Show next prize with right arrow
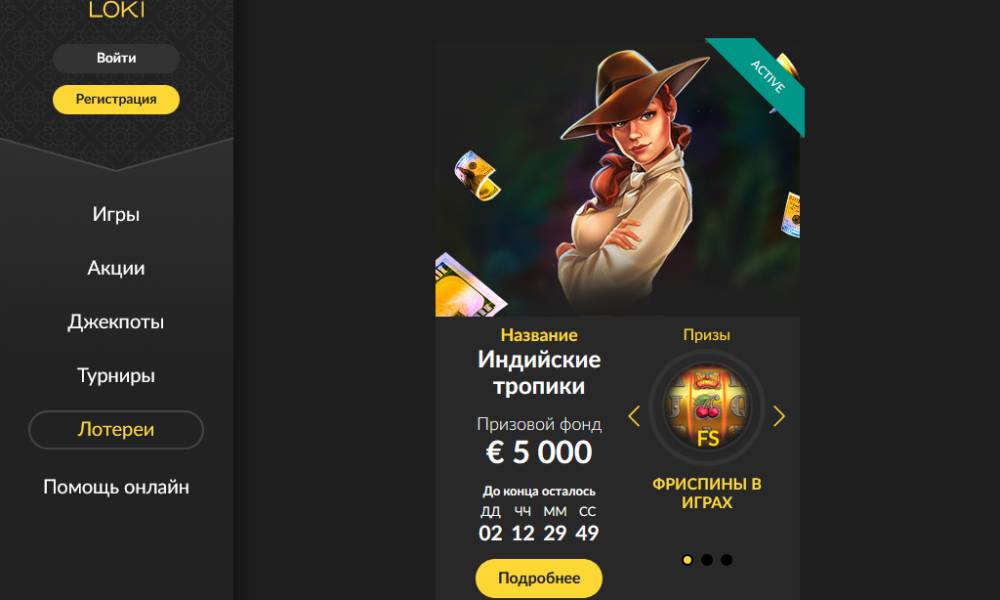The width and height of the screenshot is (1000, 600). [779, 416]
